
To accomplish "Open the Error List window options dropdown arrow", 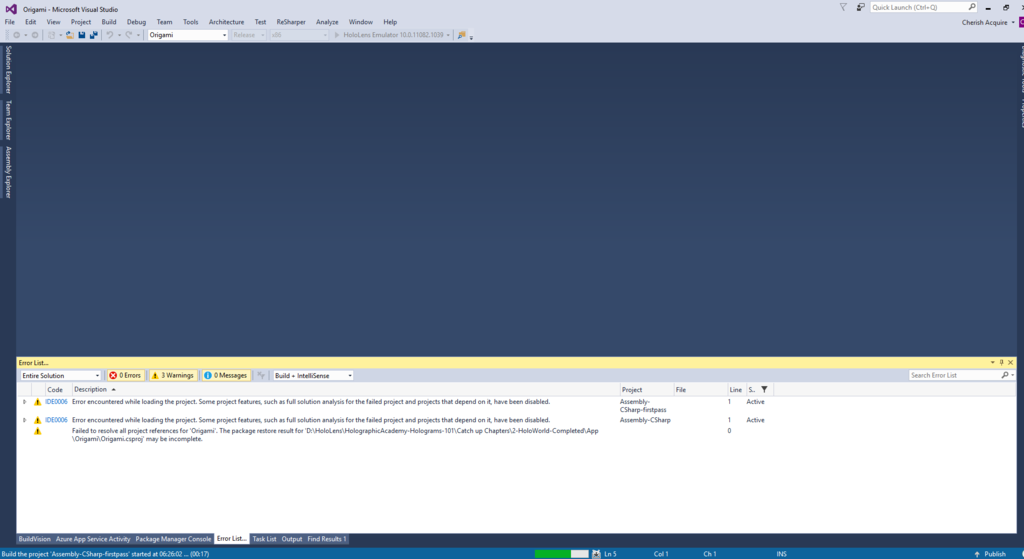I will (993, 362).
